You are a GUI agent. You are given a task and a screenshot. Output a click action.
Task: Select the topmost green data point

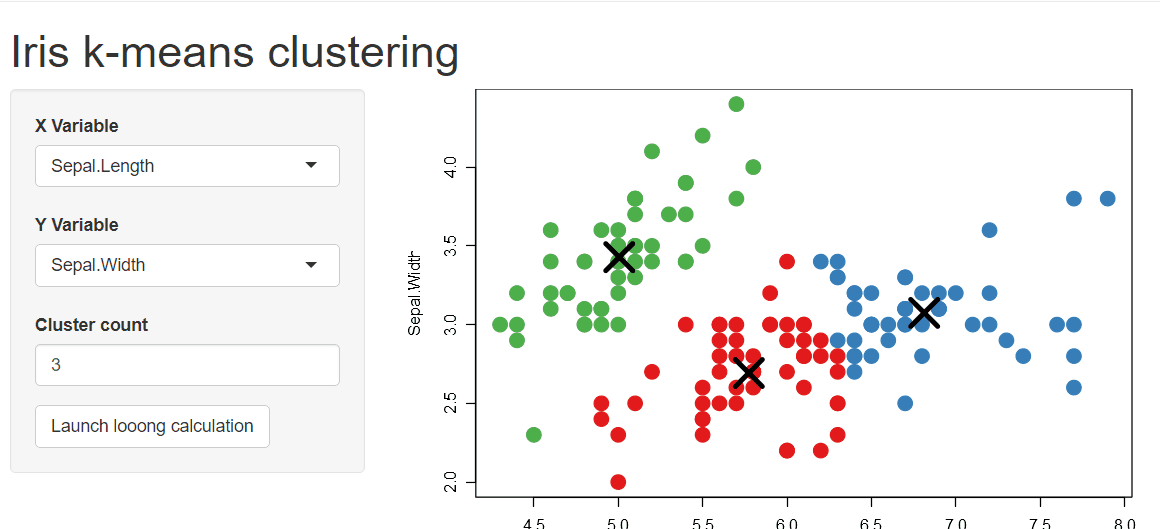pos(737,104)
